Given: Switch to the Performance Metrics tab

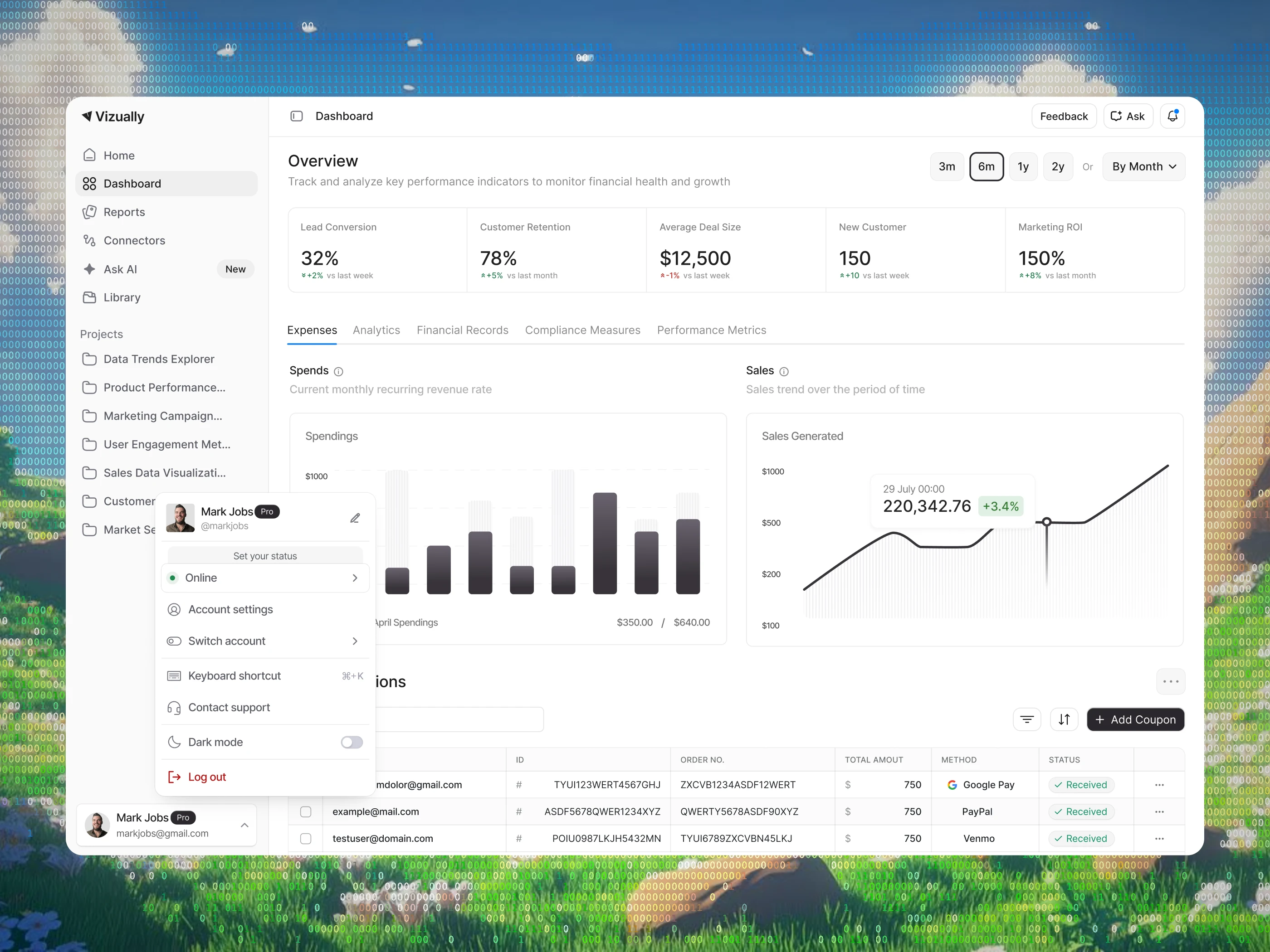Looking at the screenshot, I should [x=711, y=330].
